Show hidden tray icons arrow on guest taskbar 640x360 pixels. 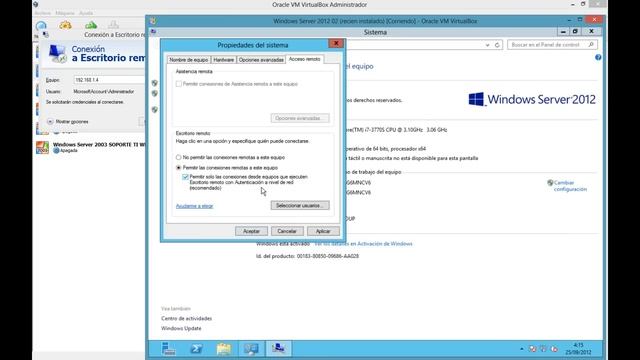click(522, 349)
